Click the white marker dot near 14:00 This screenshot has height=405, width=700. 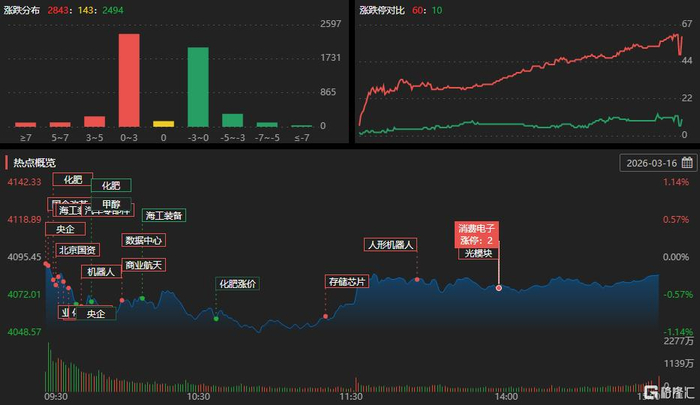click(x=499, y=288)
